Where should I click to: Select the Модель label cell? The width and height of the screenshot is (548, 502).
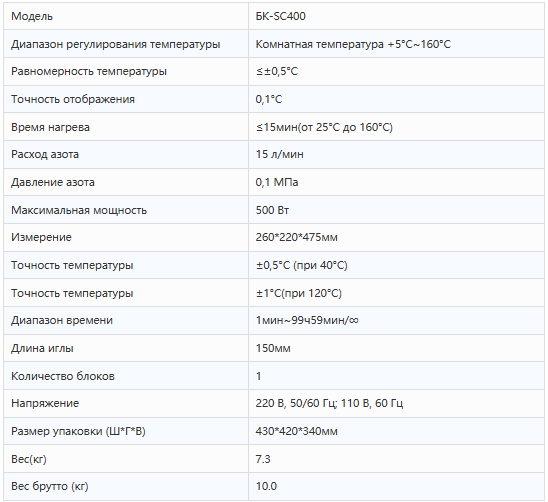[126, 16]
